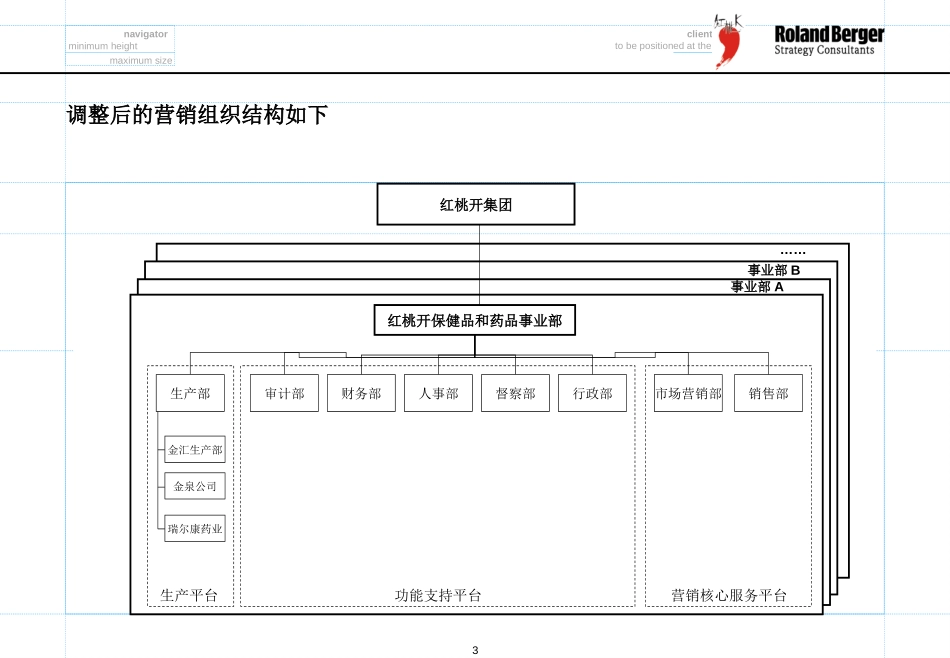
Task: Click the 市场营销部 box
Action: pos(688,393)
